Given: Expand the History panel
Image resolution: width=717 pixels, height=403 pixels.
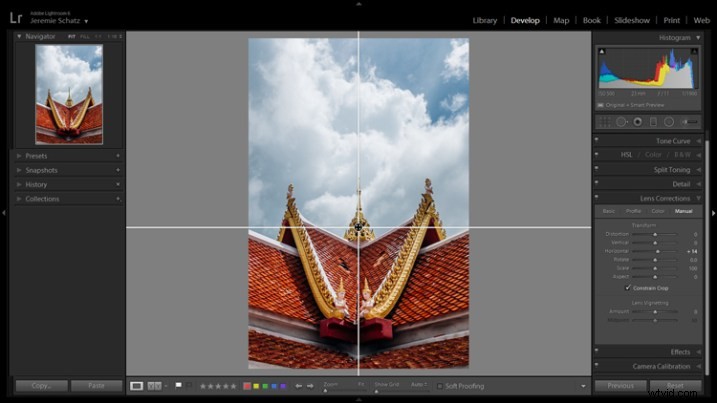Looking at the screenshot, I should pyautogui.click(x=19, y=184).
